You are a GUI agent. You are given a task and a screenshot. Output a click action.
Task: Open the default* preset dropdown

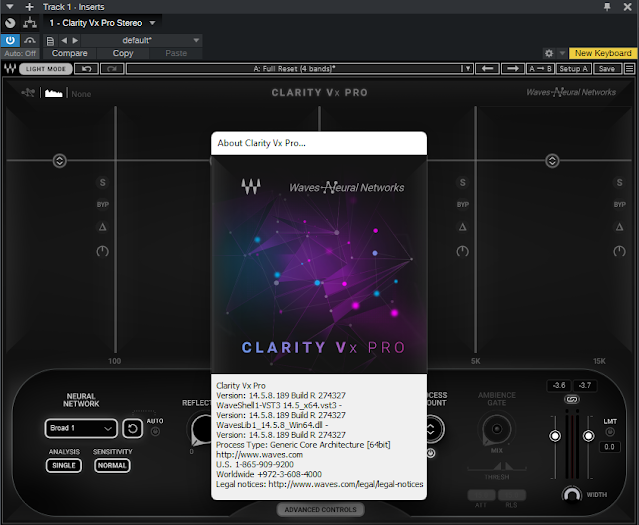pyautogui.click(x=141, y=40)
